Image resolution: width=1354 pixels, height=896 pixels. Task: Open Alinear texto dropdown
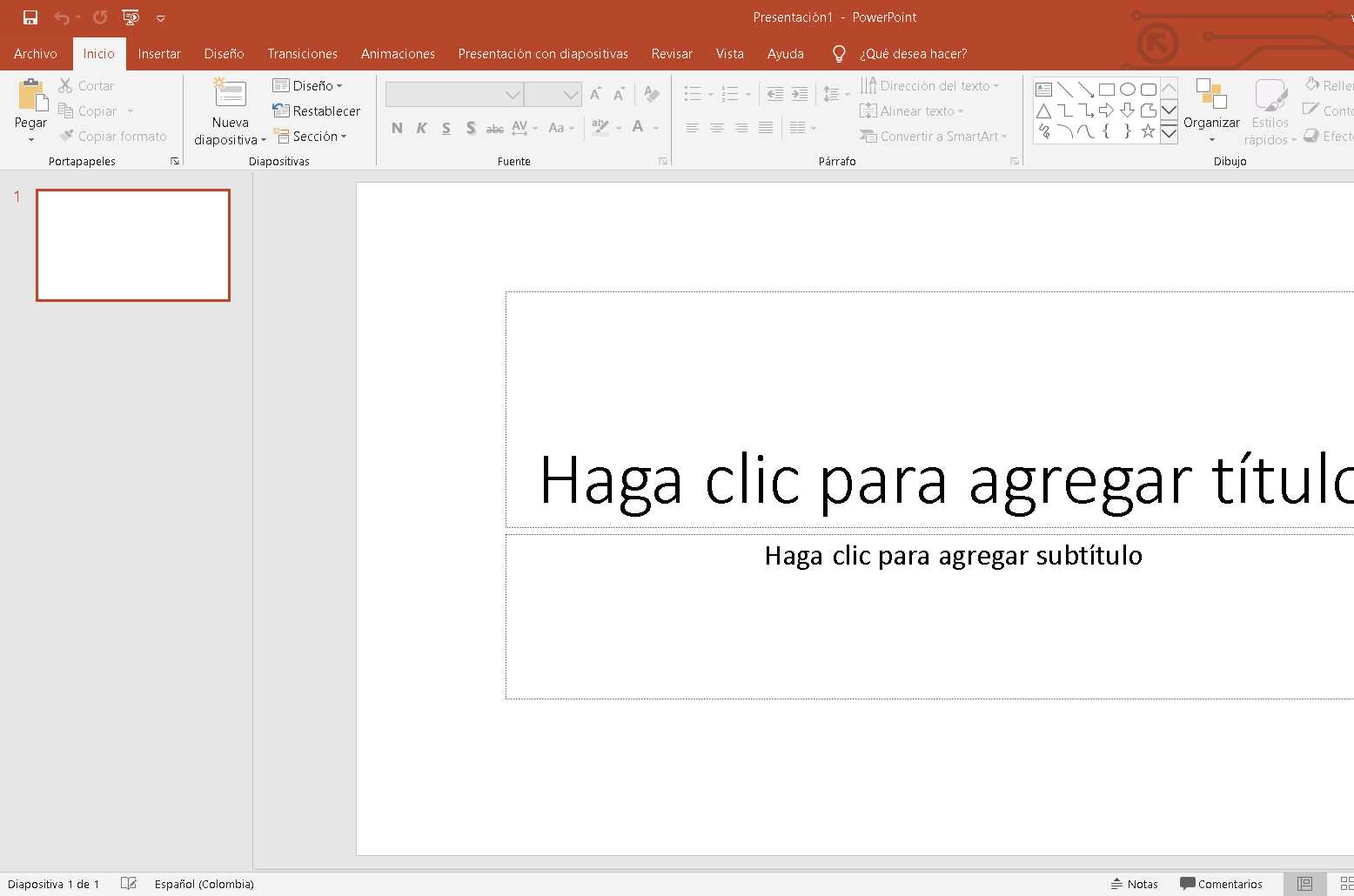pos(911,110)
